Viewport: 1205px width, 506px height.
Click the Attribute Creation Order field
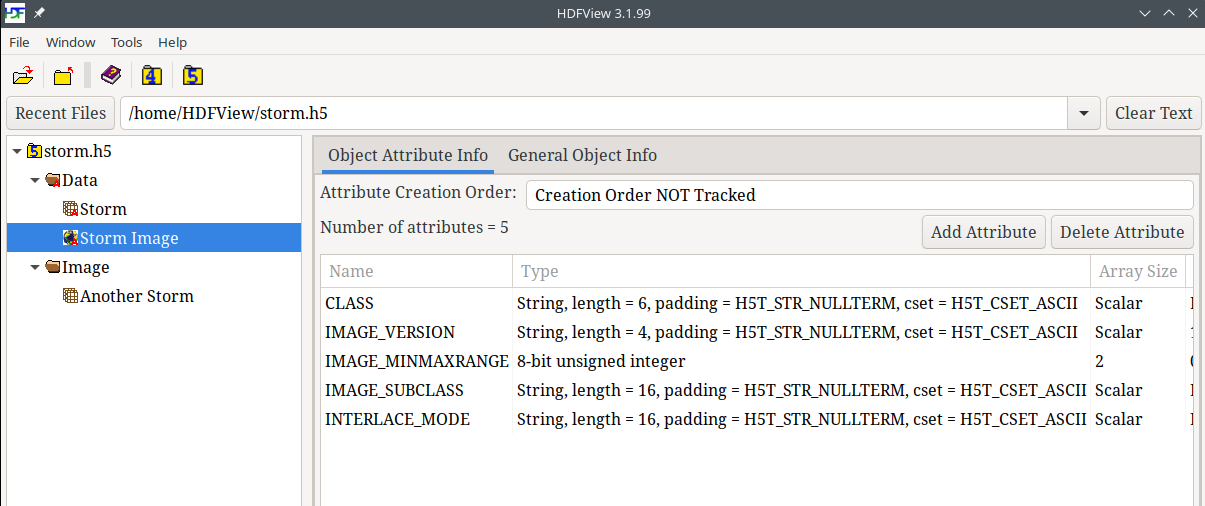tap(859, 195)
